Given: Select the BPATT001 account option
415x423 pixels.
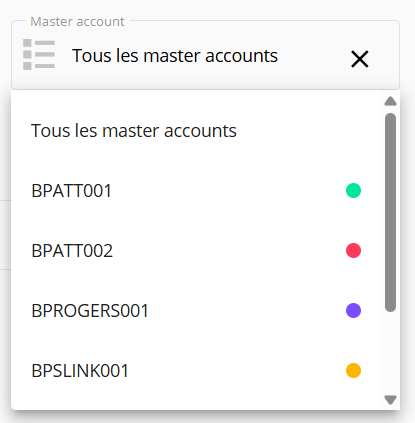Looking at the screenshot, I should point(196,190).
